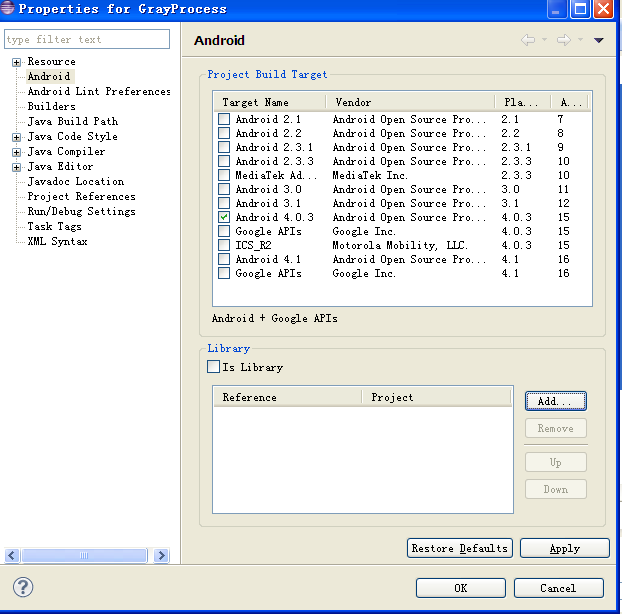622x614 pixels.
Task: Check the MediaTek target checkbox
Action: point(224,175)
